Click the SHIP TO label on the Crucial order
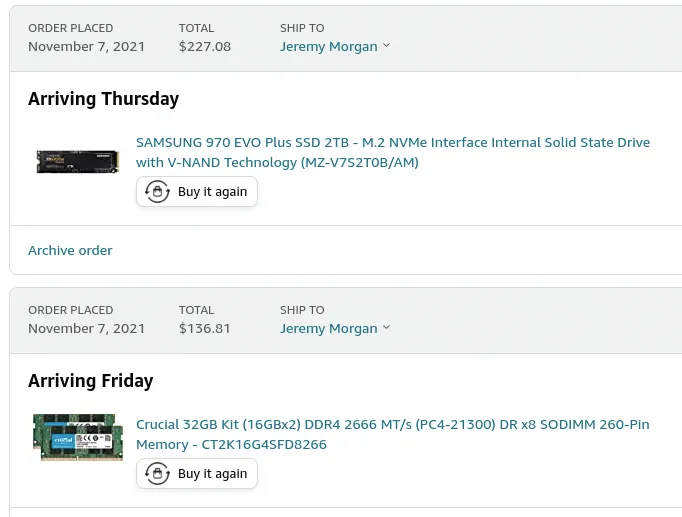This screenshot has height=517, width=682. 302,310
